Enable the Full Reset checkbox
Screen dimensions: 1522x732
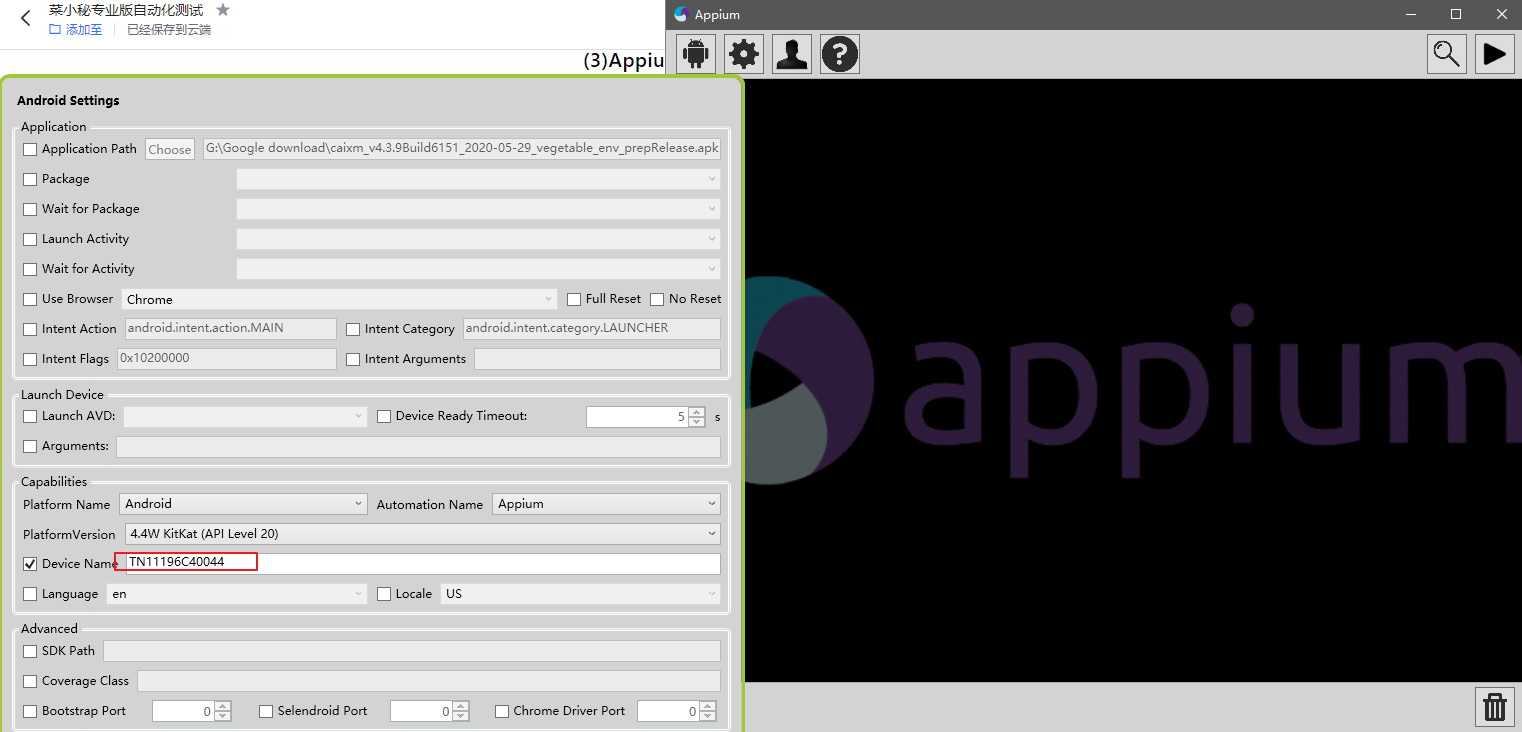tap(574, 299)
